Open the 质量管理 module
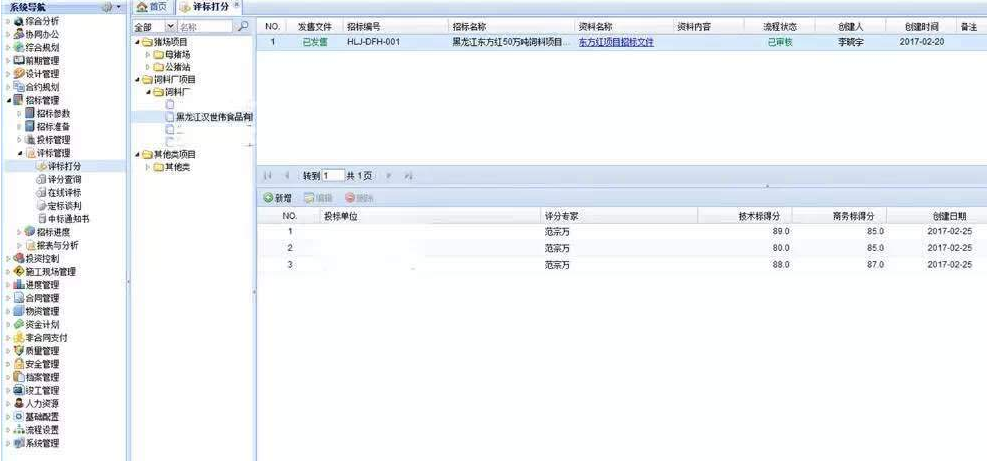Screen dimensions: 987x461 (x=46, y=350)
